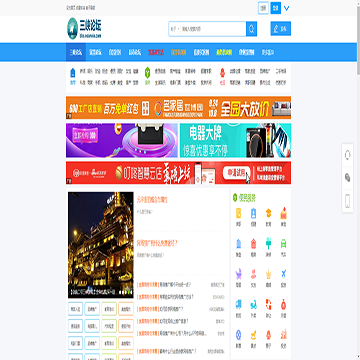Viewport: 360px width, 360px height.
Task: Click the blue magnifier search button
Action: (x=251, y=29)
